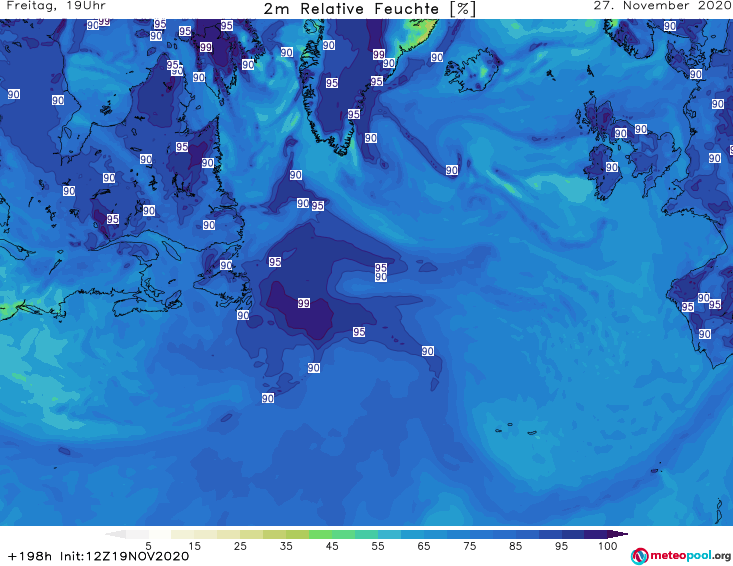The image size is (733, 566).
Task: Click the "27. November 2020" date label
Action: (x=662, y=6)
